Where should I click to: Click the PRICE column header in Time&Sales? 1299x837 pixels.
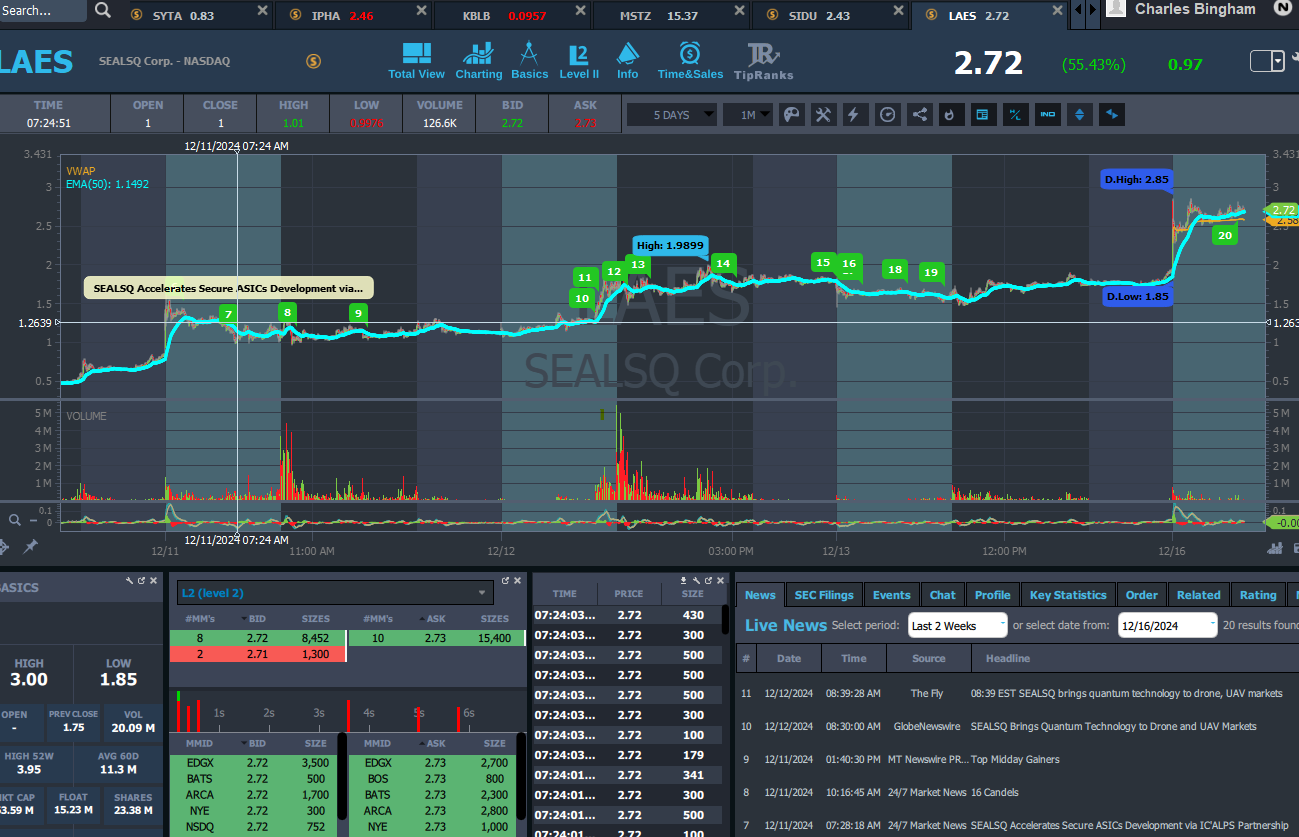coord(629,594)
